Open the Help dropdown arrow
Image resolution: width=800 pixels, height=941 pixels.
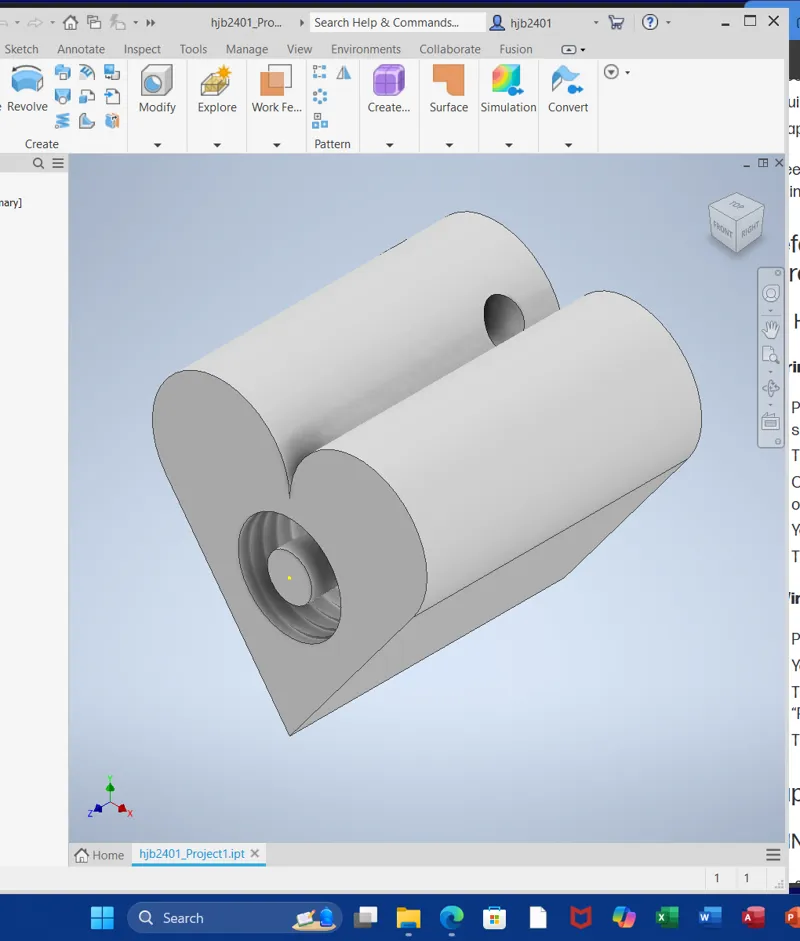668,23
